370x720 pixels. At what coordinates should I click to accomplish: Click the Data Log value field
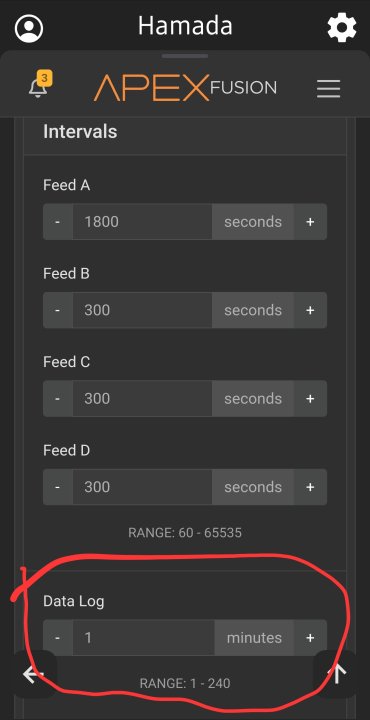(x=143, y=637)
